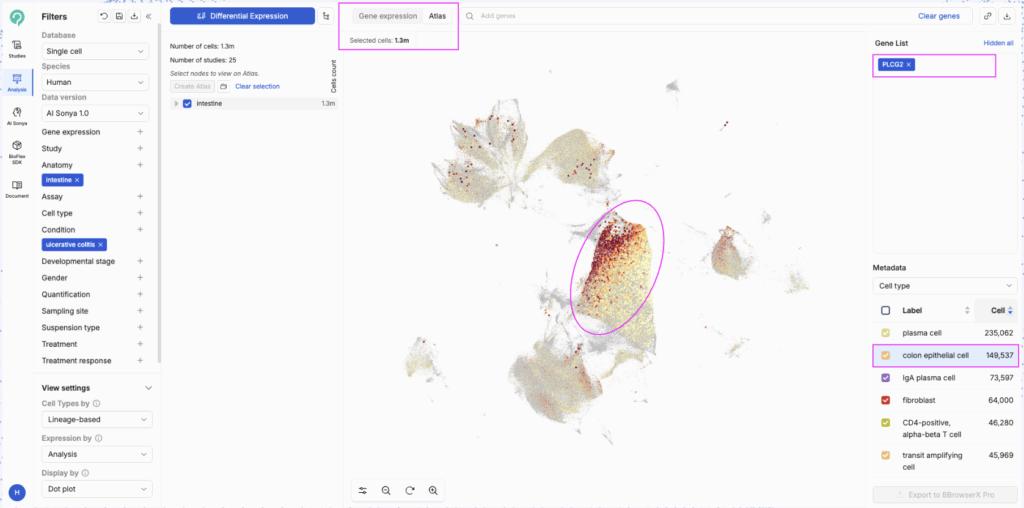Viewport: 1024px width, 508px height.
Task: Expand the intestine tree node arrow
Action: pyautogui.click(x=176, y=103)
